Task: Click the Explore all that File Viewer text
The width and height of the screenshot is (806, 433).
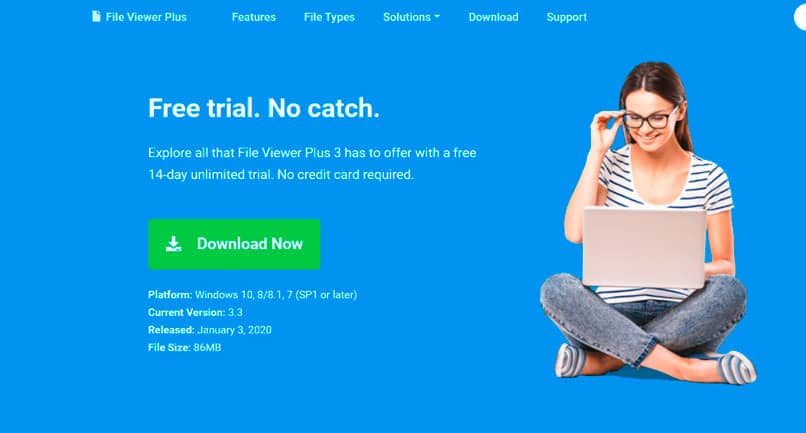Action: [312, 153]
